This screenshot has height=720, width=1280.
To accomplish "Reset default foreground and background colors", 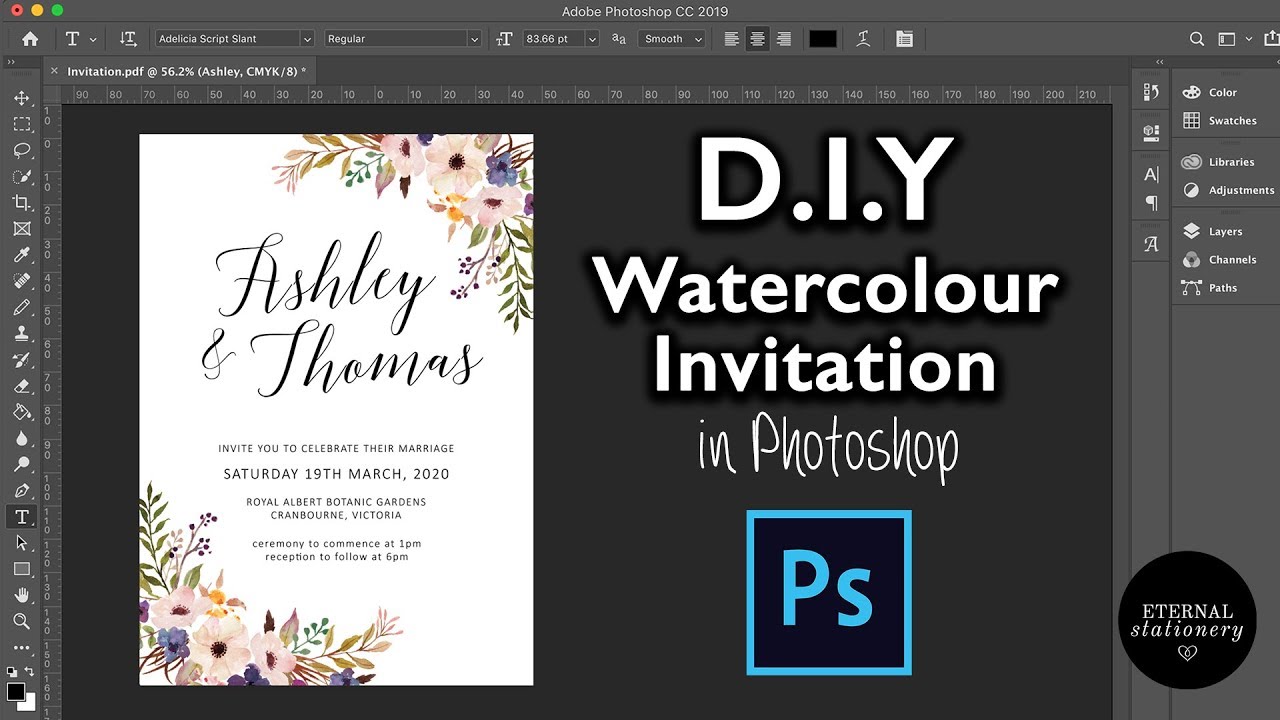I will tap(11, 672).
